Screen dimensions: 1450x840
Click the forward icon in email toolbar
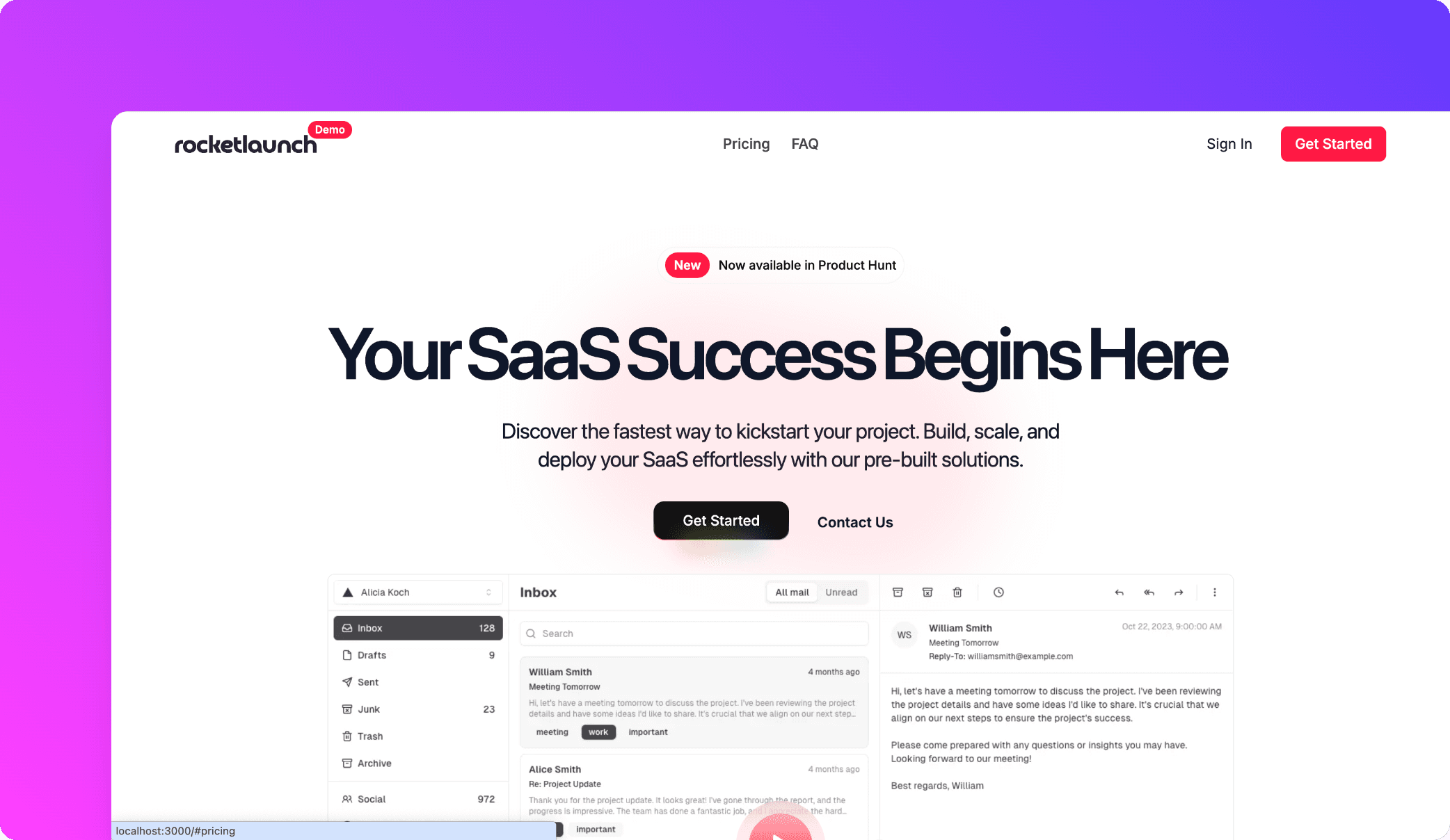1180,592
